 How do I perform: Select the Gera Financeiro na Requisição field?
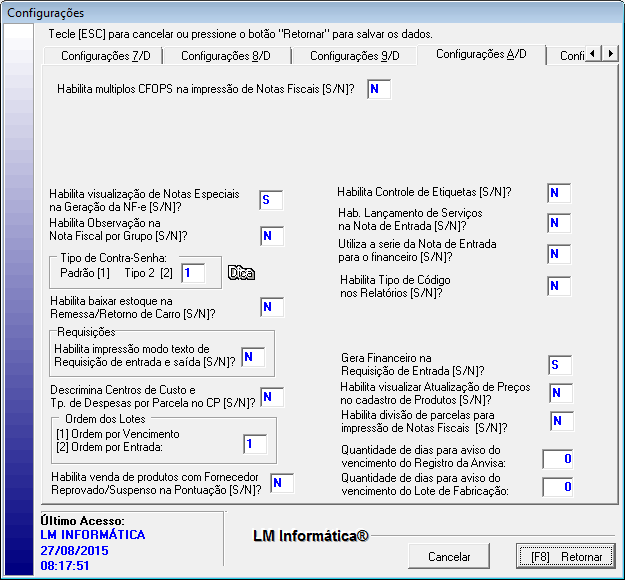559,366
